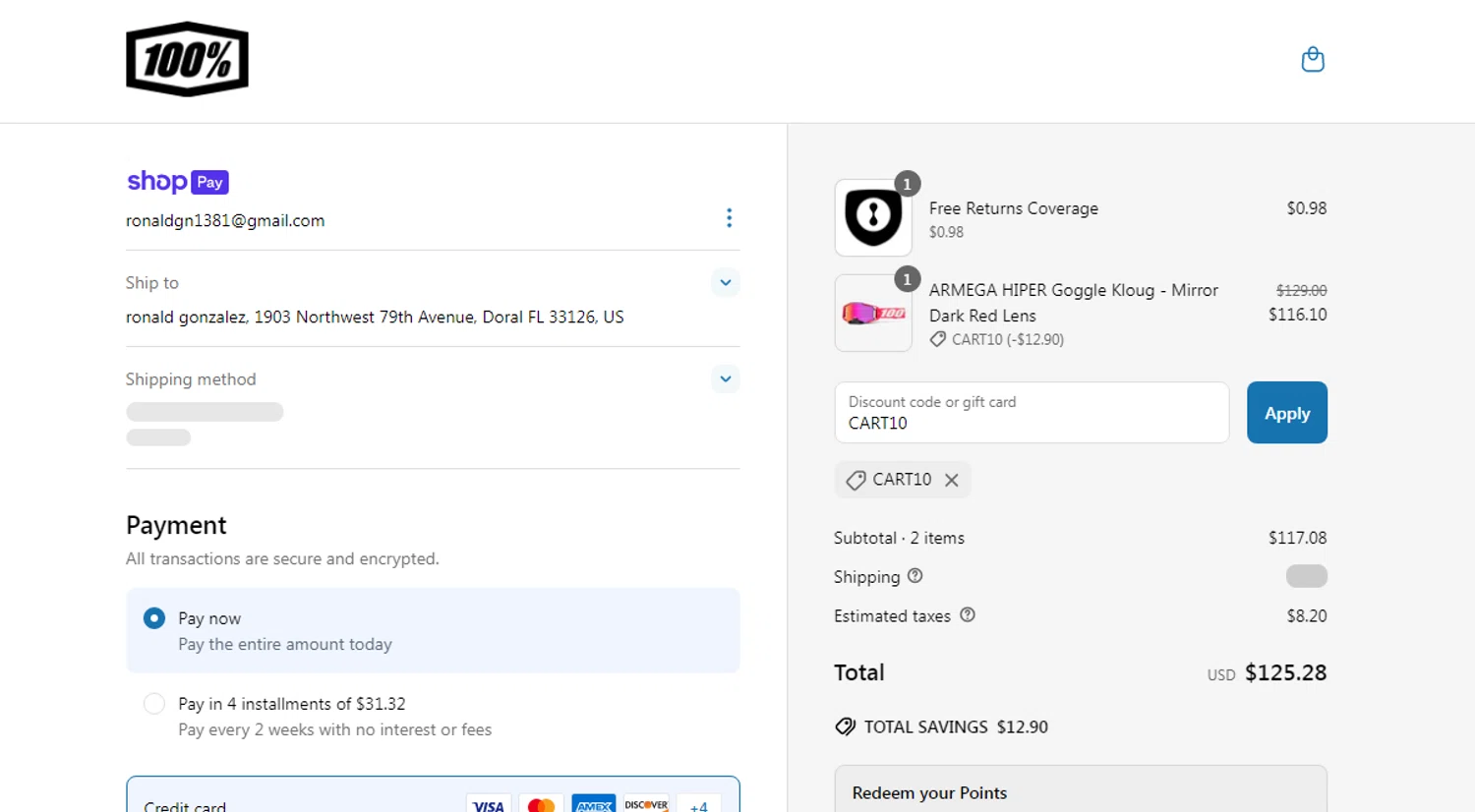Remove the CART10 discount code
The width and height of the screenshot is (1475, 812).
(x=952, y=480)
